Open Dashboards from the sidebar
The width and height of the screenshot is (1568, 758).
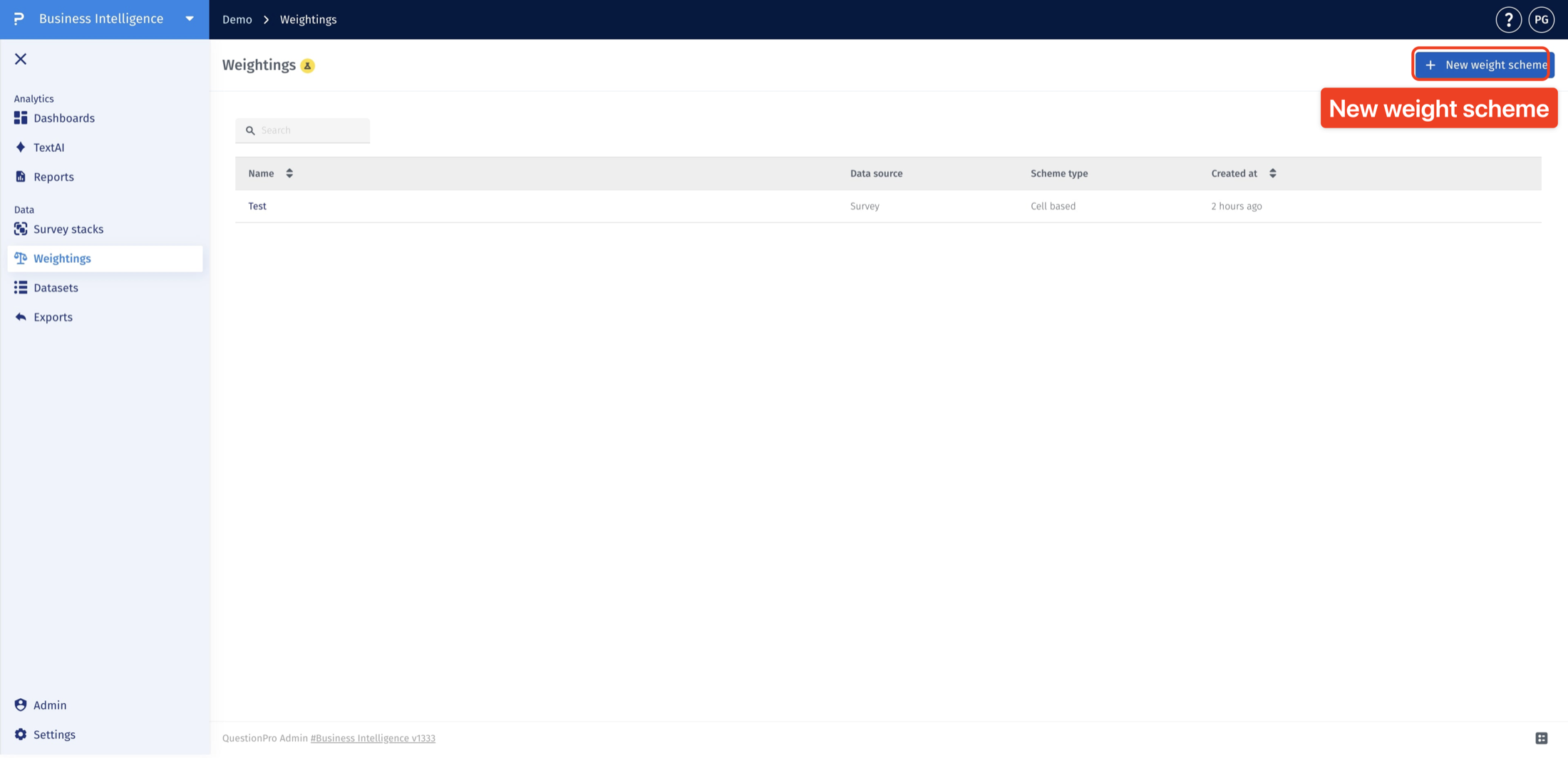coord(105,118)
